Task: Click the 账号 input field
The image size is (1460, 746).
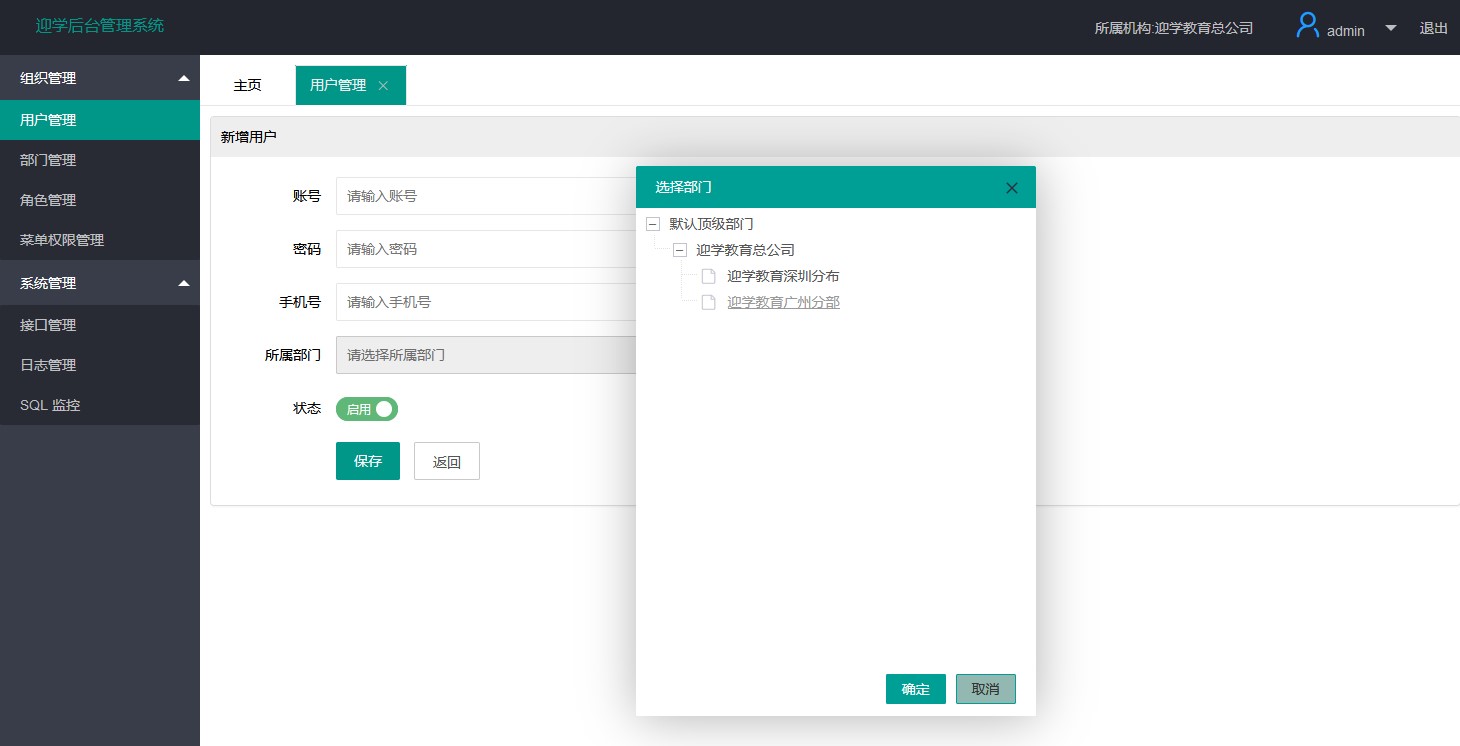Action: coord(486,196)
